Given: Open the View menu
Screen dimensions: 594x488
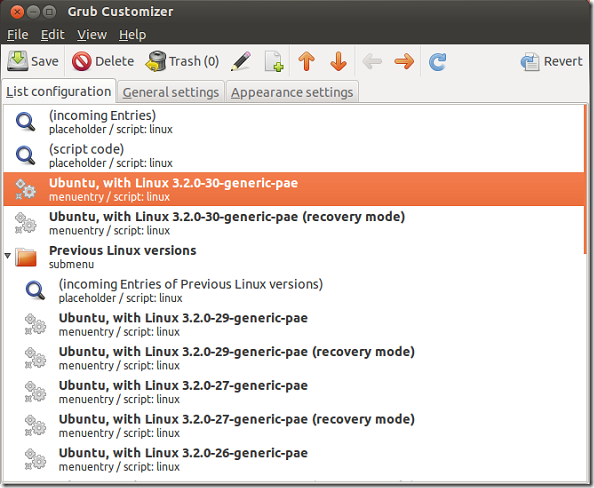Looking at the screenshot, I should (92, 35).
